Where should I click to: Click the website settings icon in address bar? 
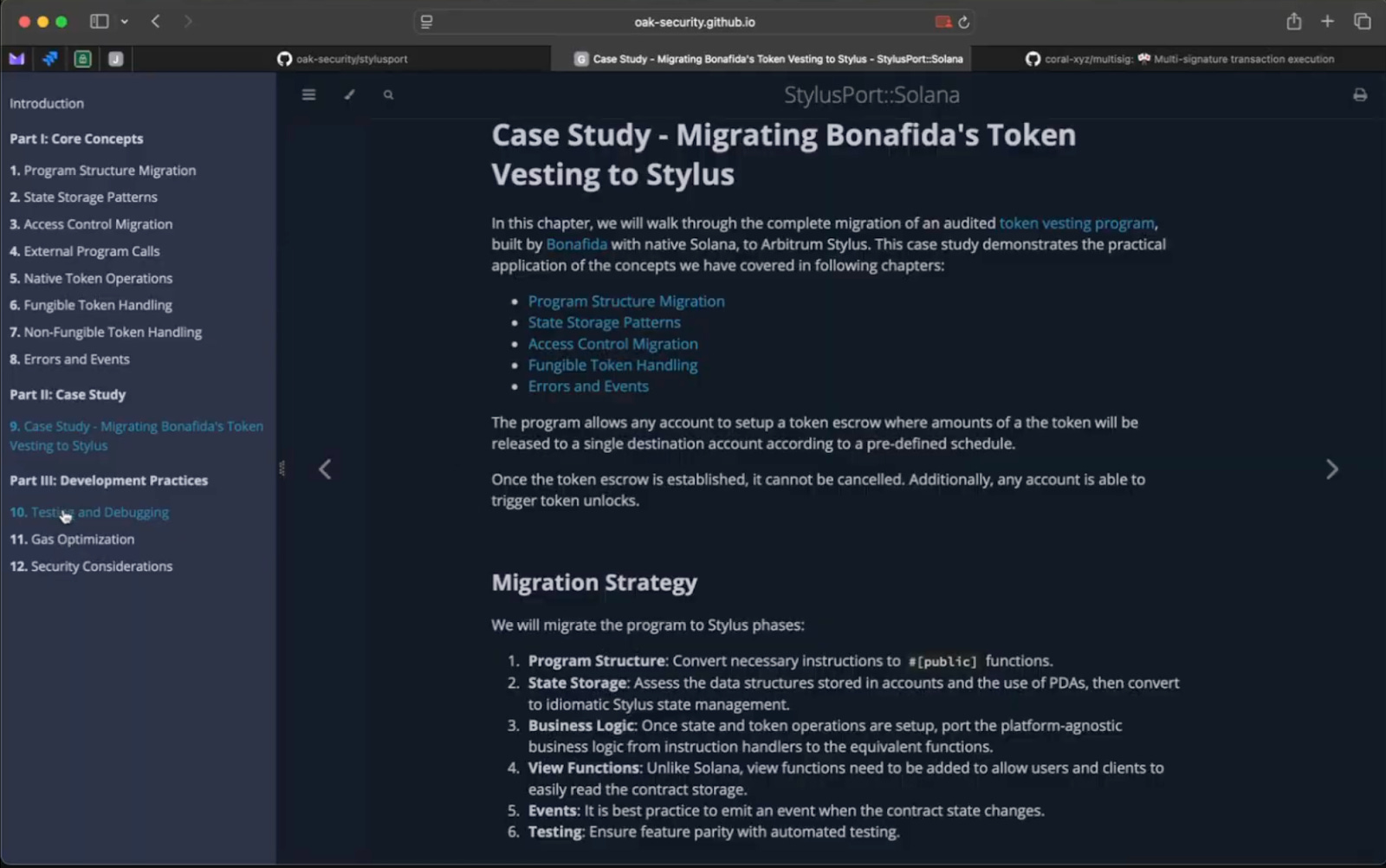pos(426,23)
